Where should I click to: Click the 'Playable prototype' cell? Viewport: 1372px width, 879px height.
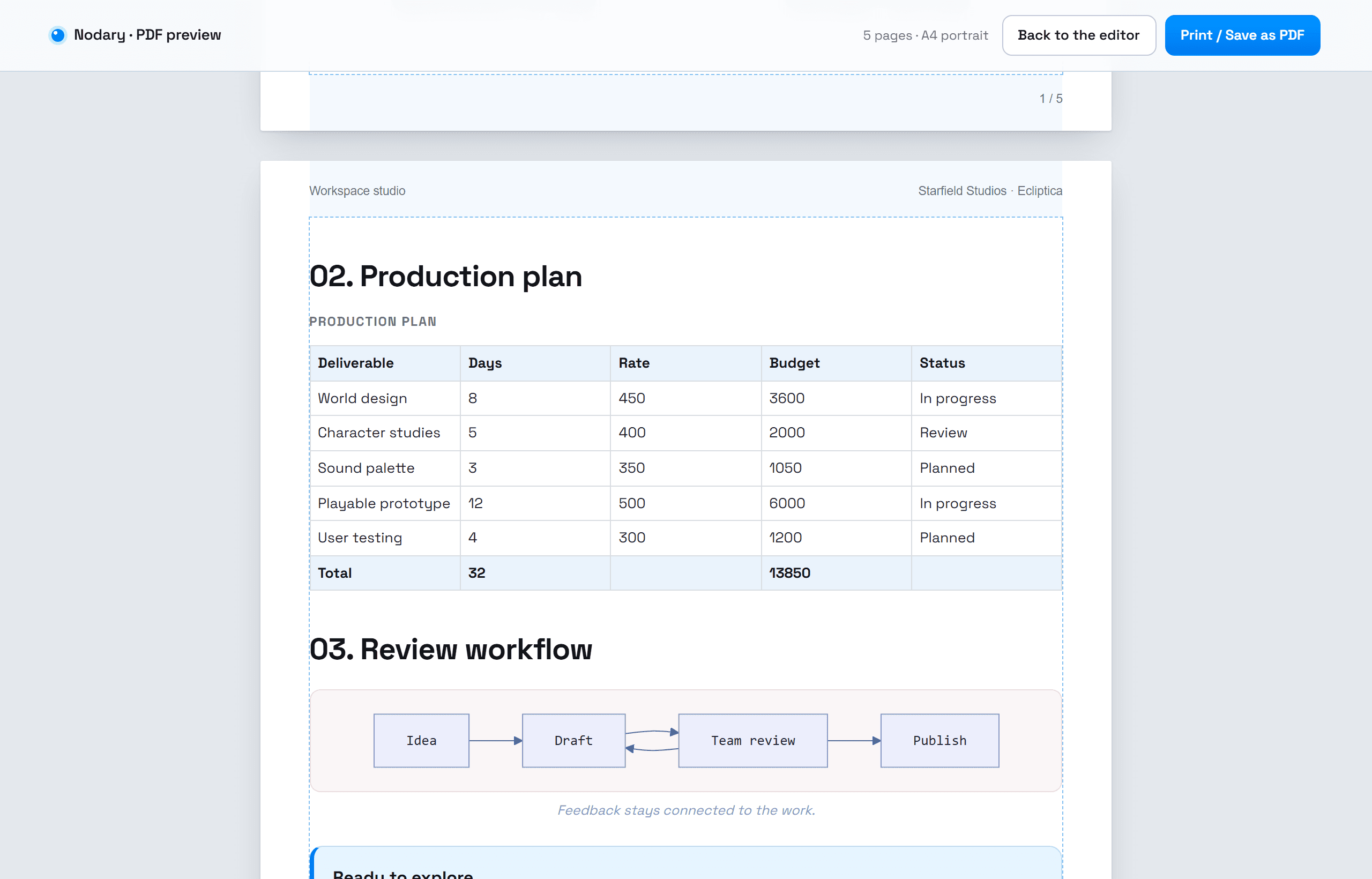(x=385, y=503)
